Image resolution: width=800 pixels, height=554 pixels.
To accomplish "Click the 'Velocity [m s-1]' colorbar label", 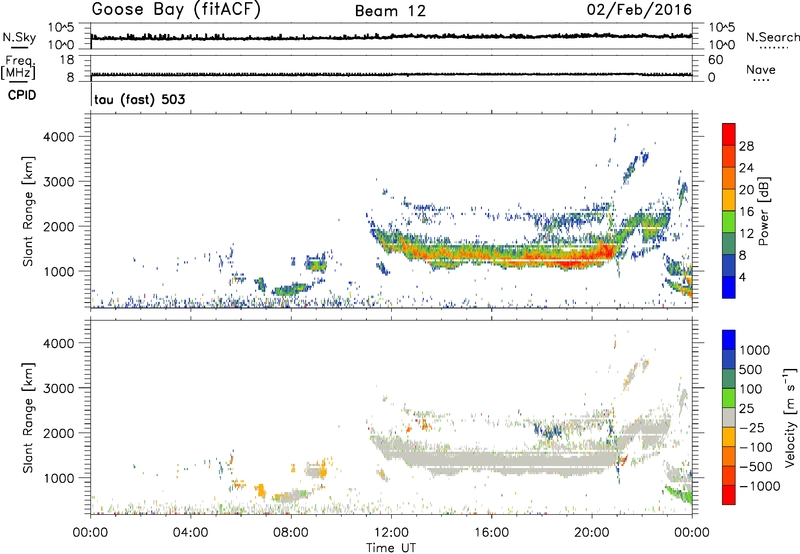I will [790, 417].
